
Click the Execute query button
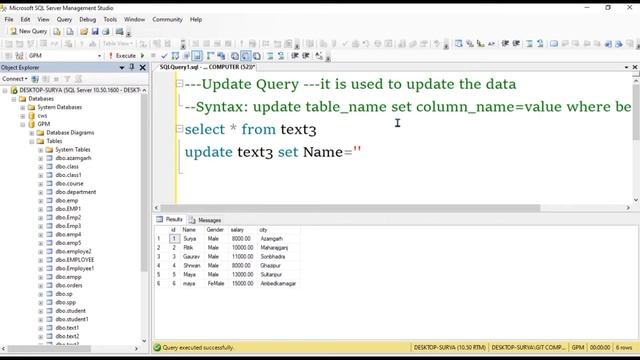pyautogui.click(x=122, y=56)
